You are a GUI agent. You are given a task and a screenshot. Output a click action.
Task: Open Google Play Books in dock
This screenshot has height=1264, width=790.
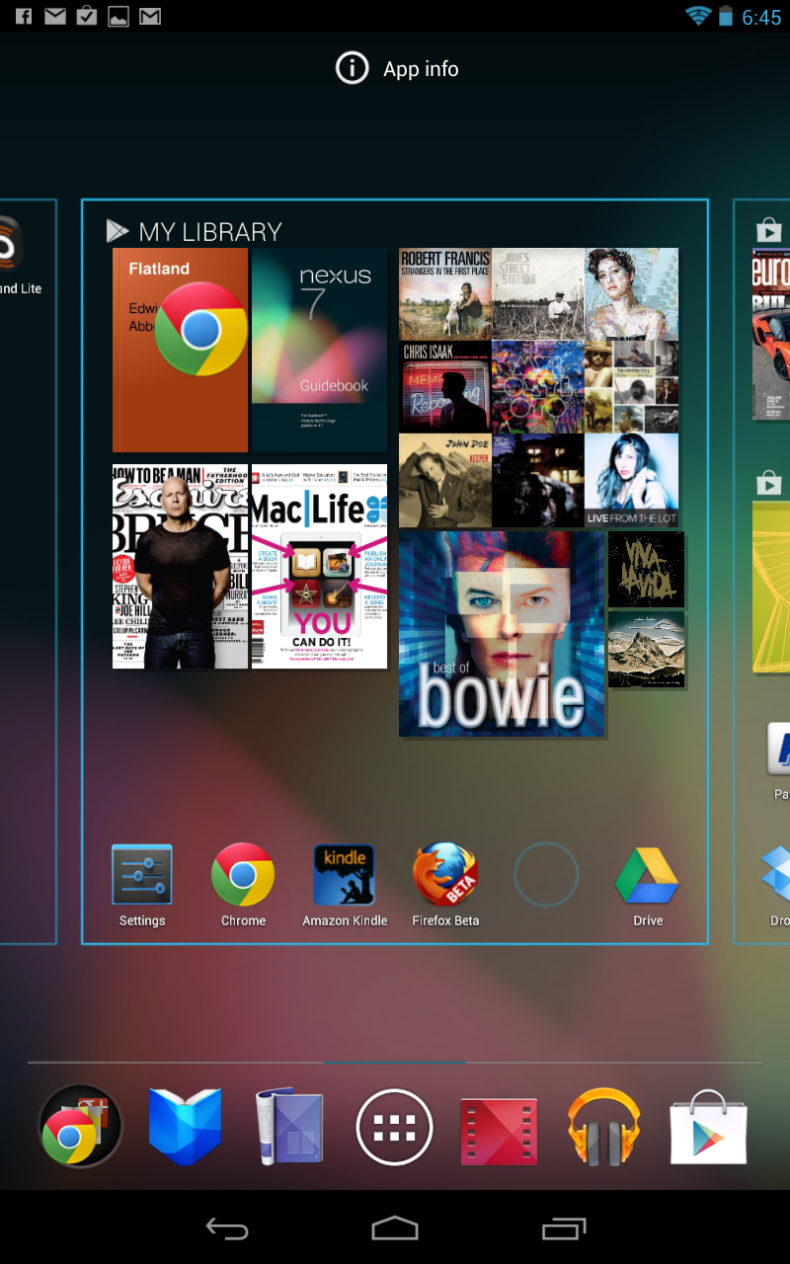pos(185,1127)
